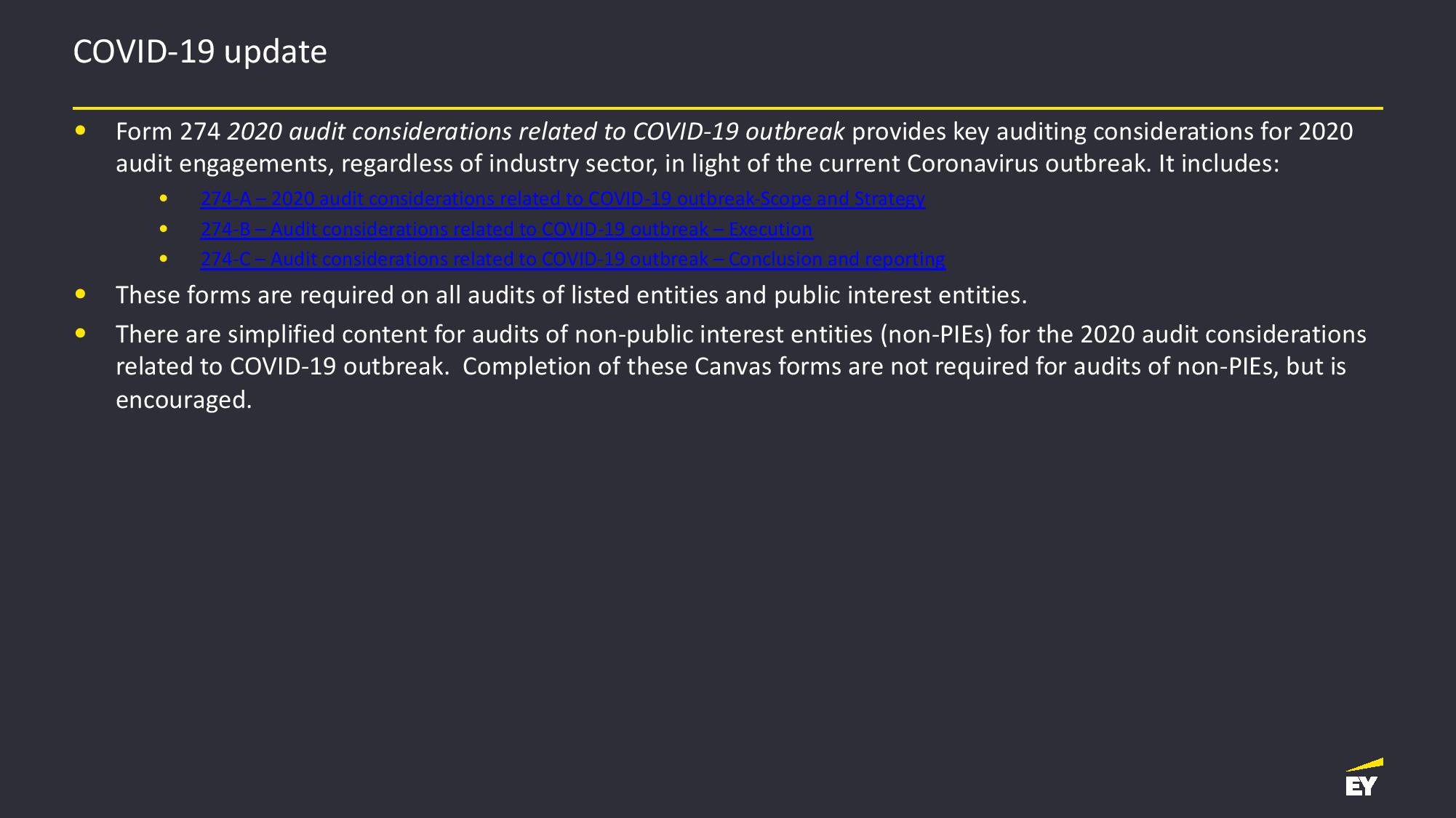Click the word 'encouraged.' at paragraph end
Image resolution: width=1456 pixels, height=818 pixels.
(183, 399)
